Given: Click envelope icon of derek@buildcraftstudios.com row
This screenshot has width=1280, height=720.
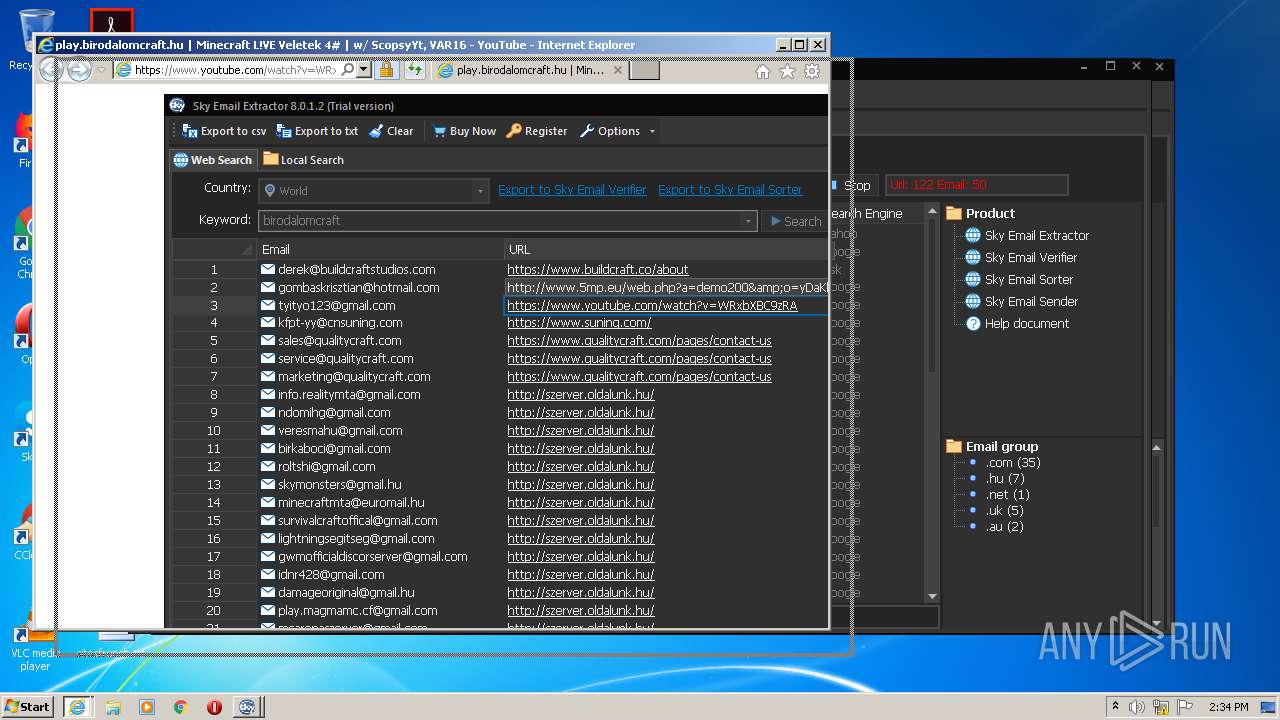Looking at the screenshot, I should coord(268,269).
